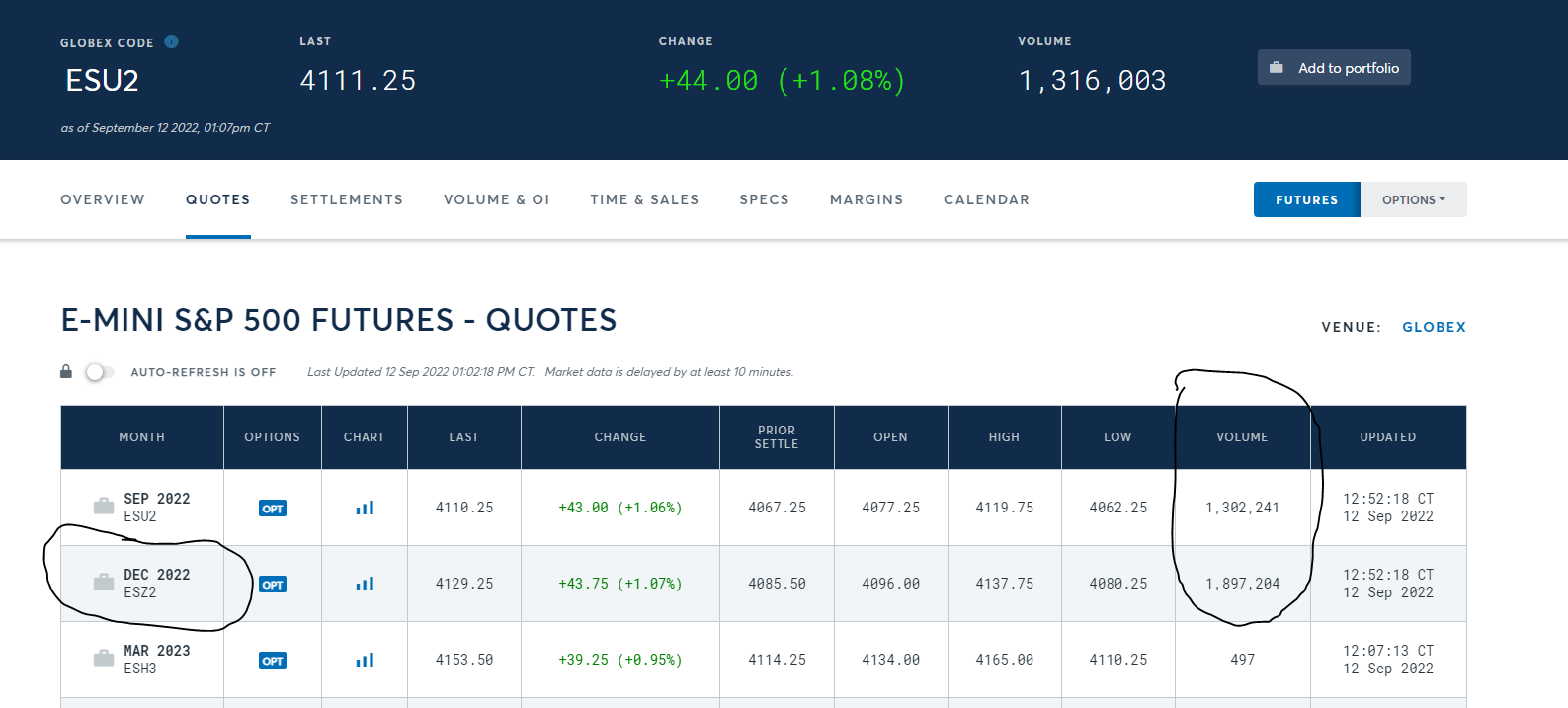Click the Last price 4110.25 cell

point(464,508)
